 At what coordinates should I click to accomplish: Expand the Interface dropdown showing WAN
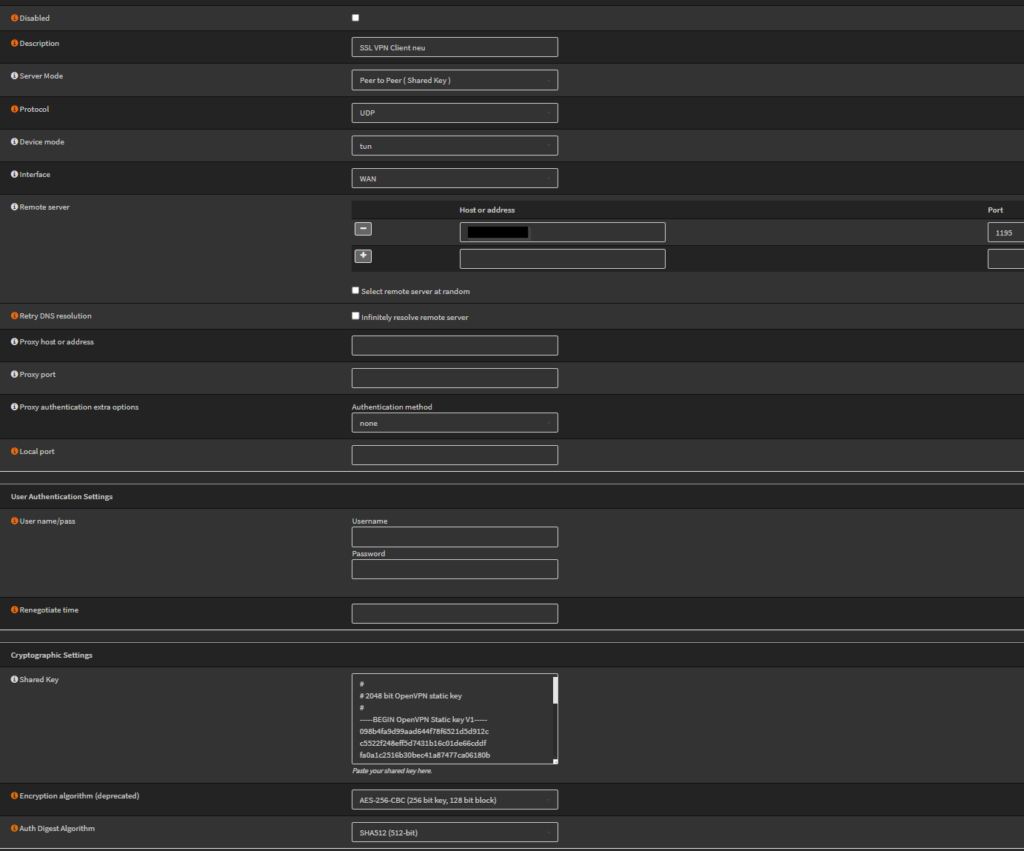pos(454,178)
